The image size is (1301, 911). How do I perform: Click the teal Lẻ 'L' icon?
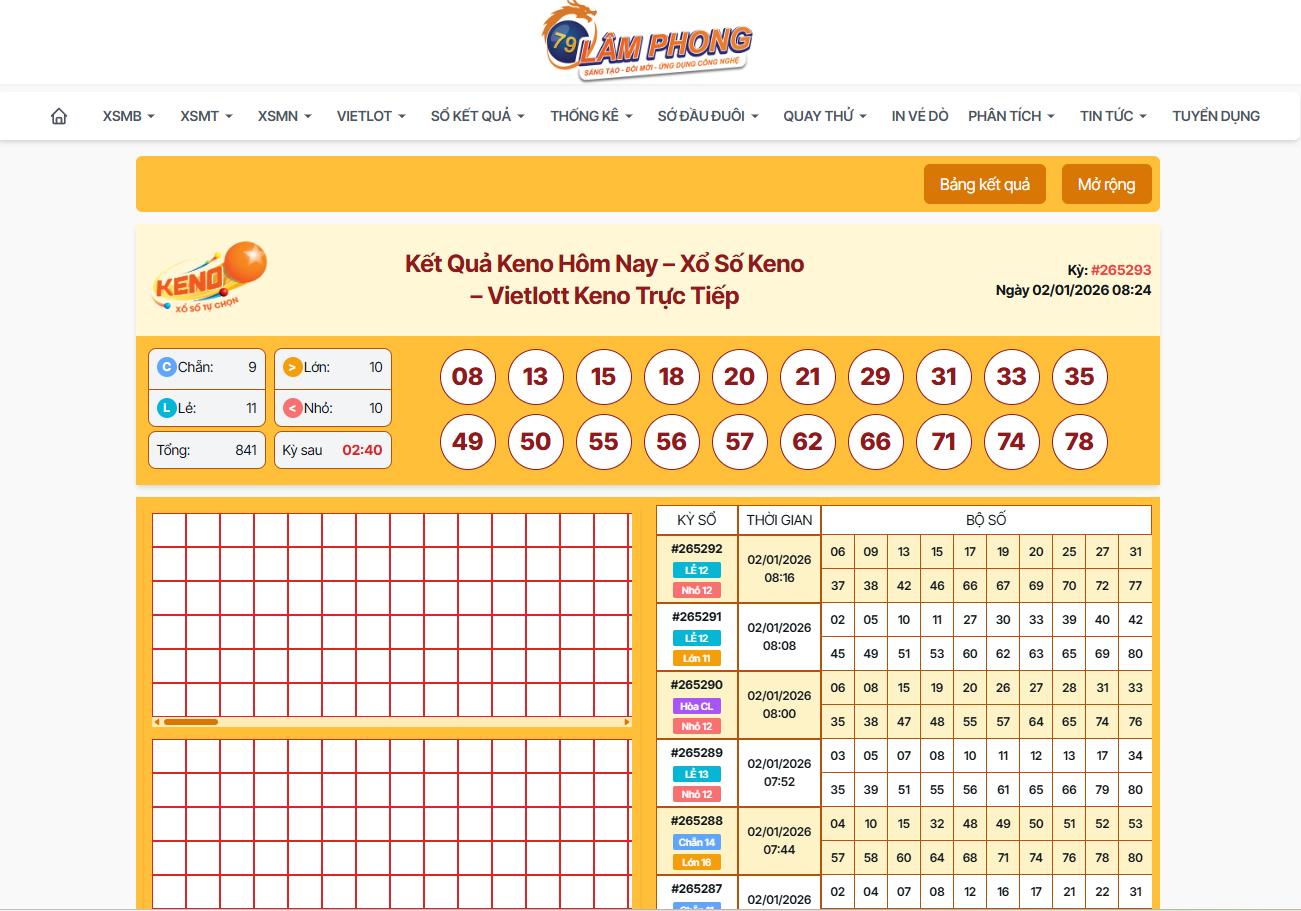[166, 408]
